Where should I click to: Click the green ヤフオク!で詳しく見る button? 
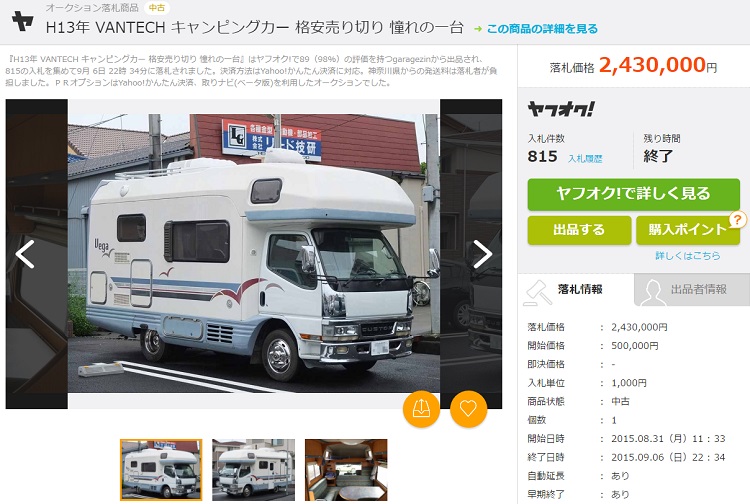633,194
